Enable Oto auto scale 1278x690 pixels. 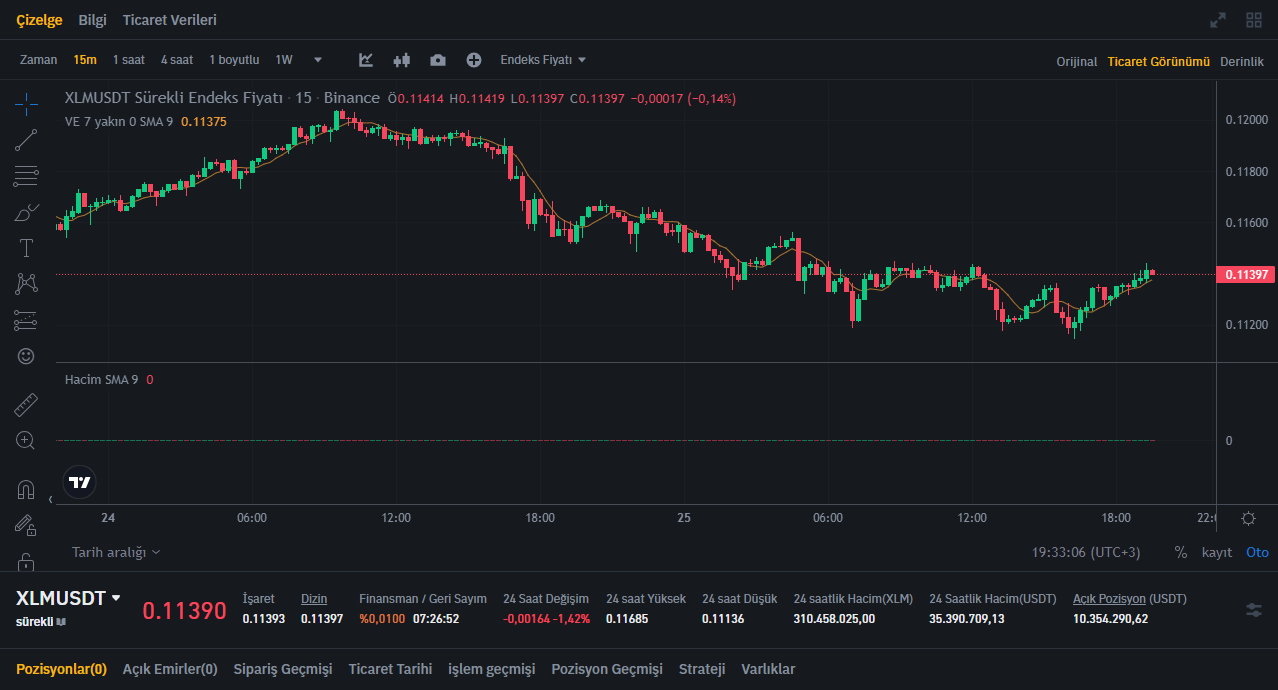(1257, 552)
